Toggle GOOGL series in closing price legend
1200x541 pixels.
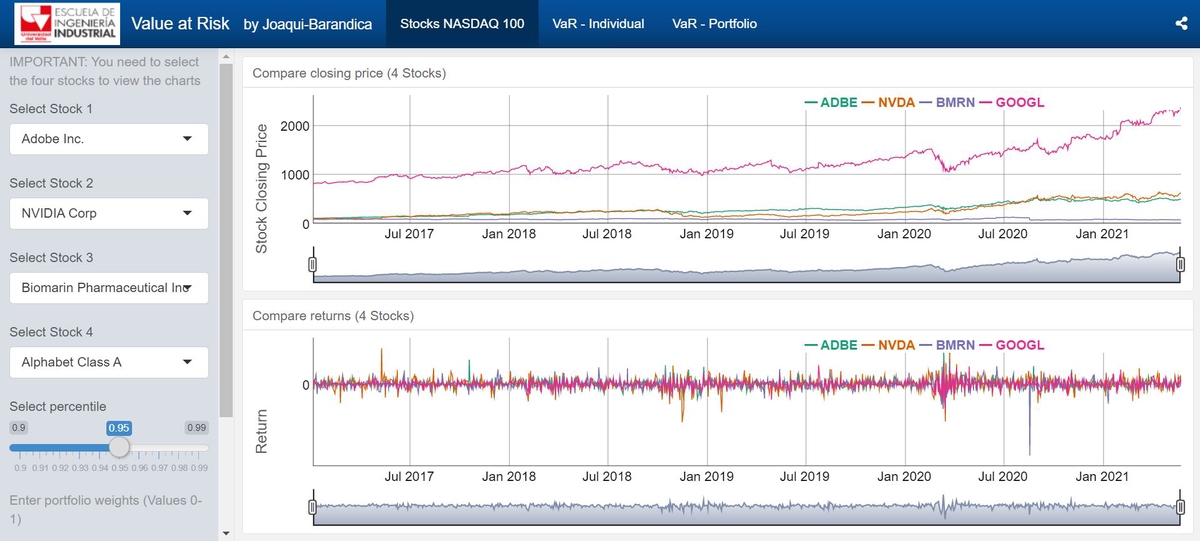click(1012, 103)
